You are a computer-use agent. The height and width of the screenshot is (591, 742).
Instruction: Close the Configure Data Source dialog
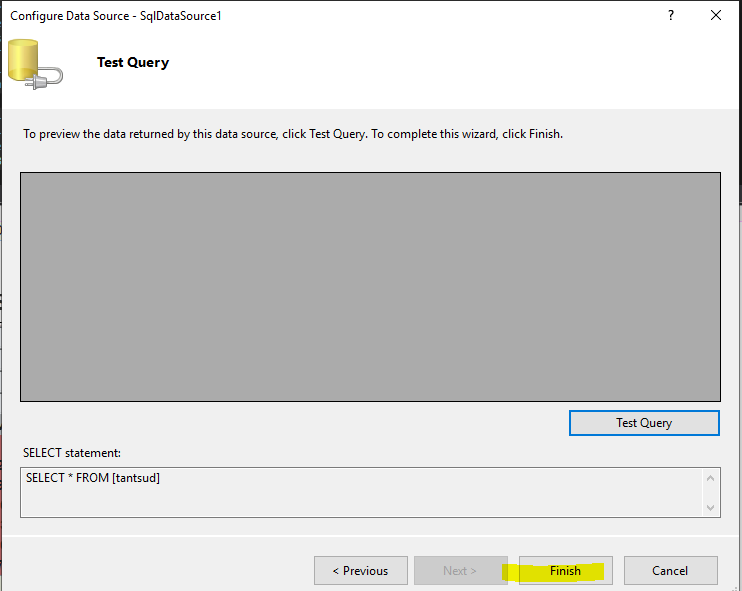[715, 16]
